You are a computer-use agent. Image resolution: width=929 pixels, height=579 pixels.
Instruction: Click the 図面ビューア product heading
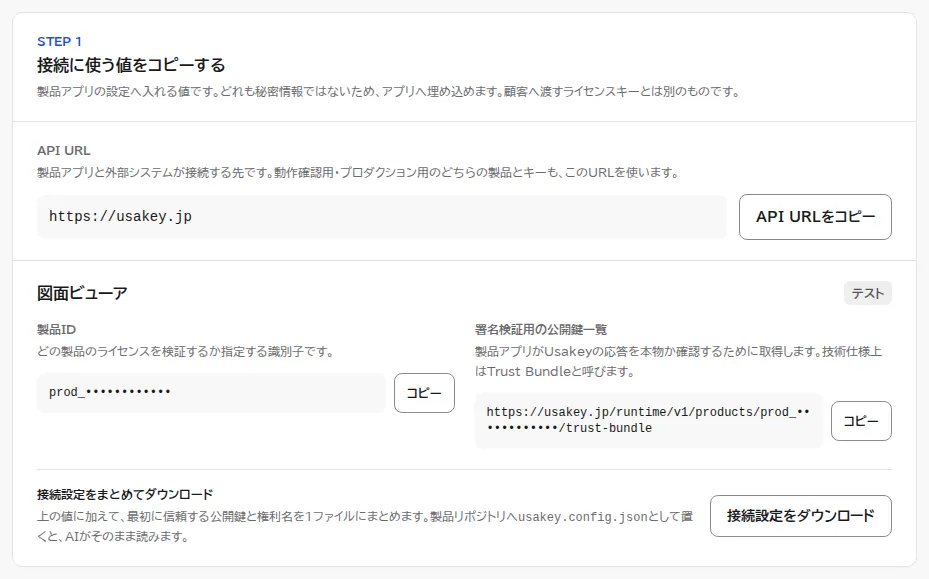click(x=82, y=293)
